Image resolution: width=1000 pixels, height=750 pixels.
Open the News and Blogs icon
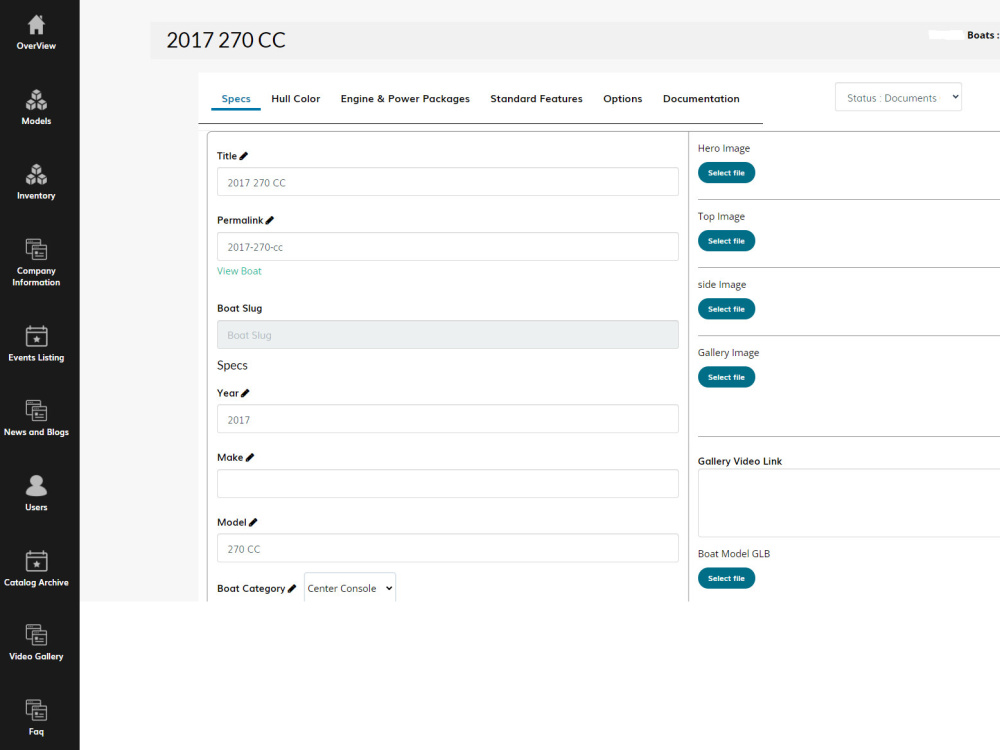coord(36,411)
